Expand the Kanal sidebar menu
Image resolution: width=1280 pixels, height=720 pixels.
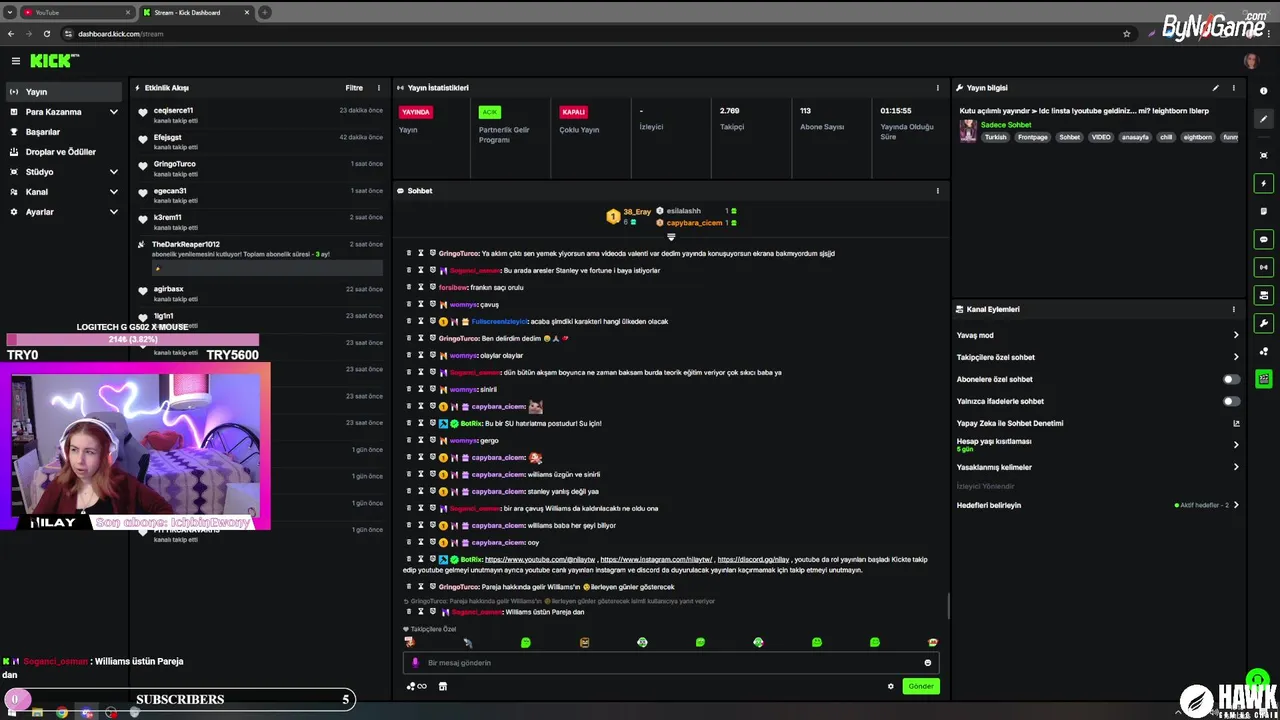(x=64, y=192)
